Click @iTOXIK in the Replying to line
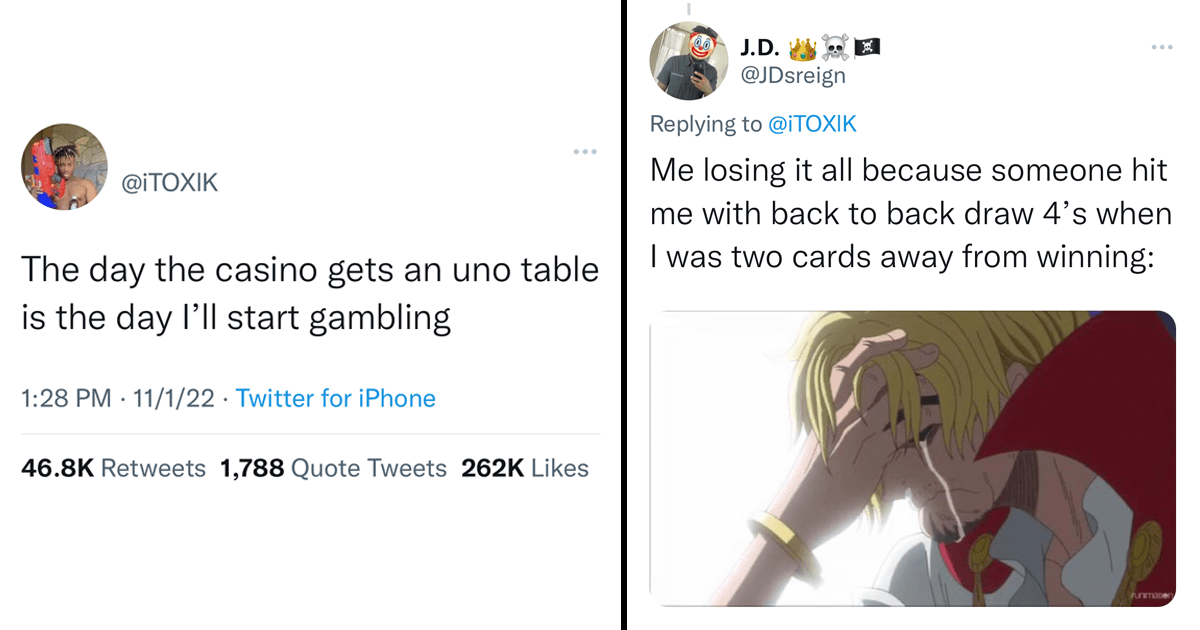 pyautogui.click(x=811, y=124)
